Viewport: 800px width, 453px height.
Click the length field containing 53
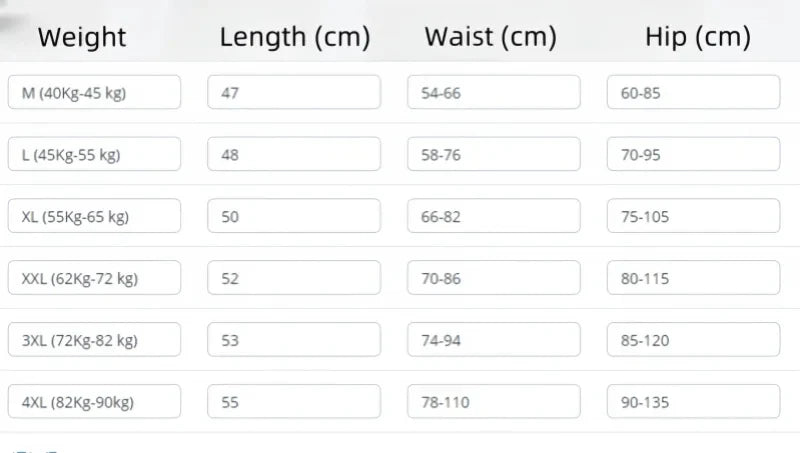pyautogui.click(x=294, y=340)
